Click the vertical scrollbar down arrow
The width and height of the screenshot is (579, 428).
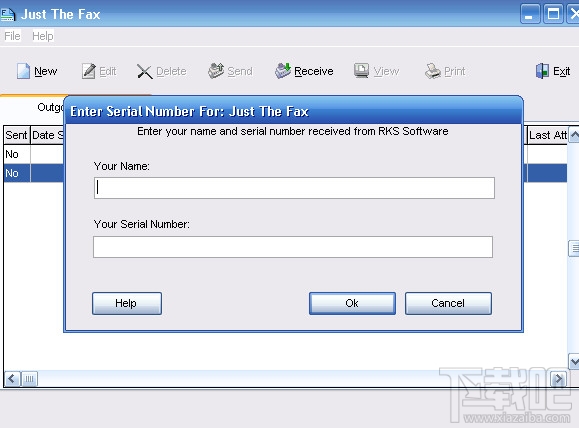click(574, 361)
